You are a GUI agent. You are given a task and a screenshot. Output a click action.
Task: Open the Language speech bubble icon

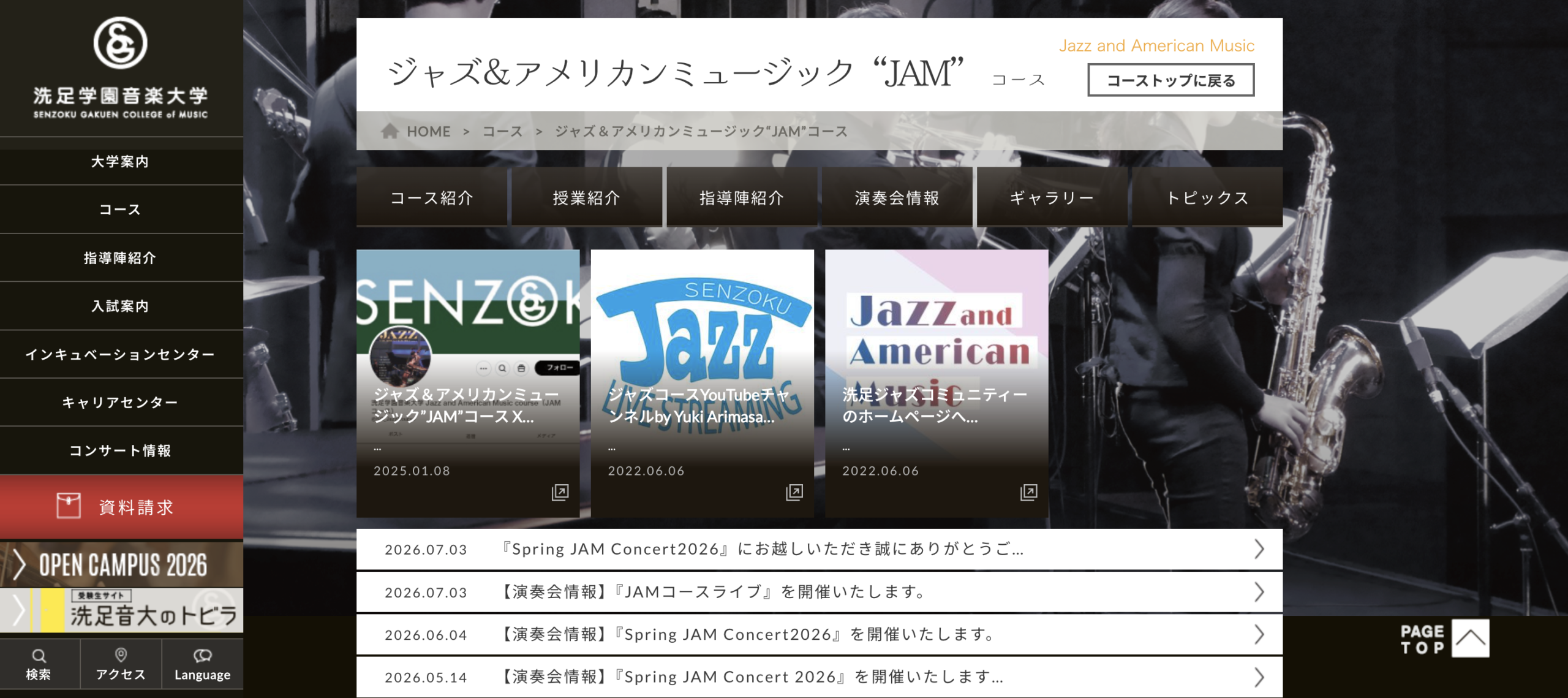202,656
